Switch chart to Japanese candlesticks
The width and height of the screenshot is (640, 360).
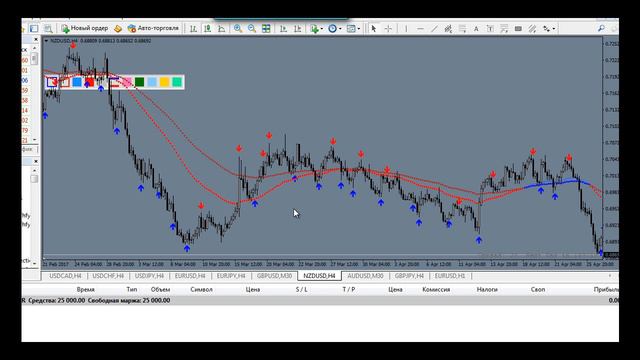(x=207, y=29)
